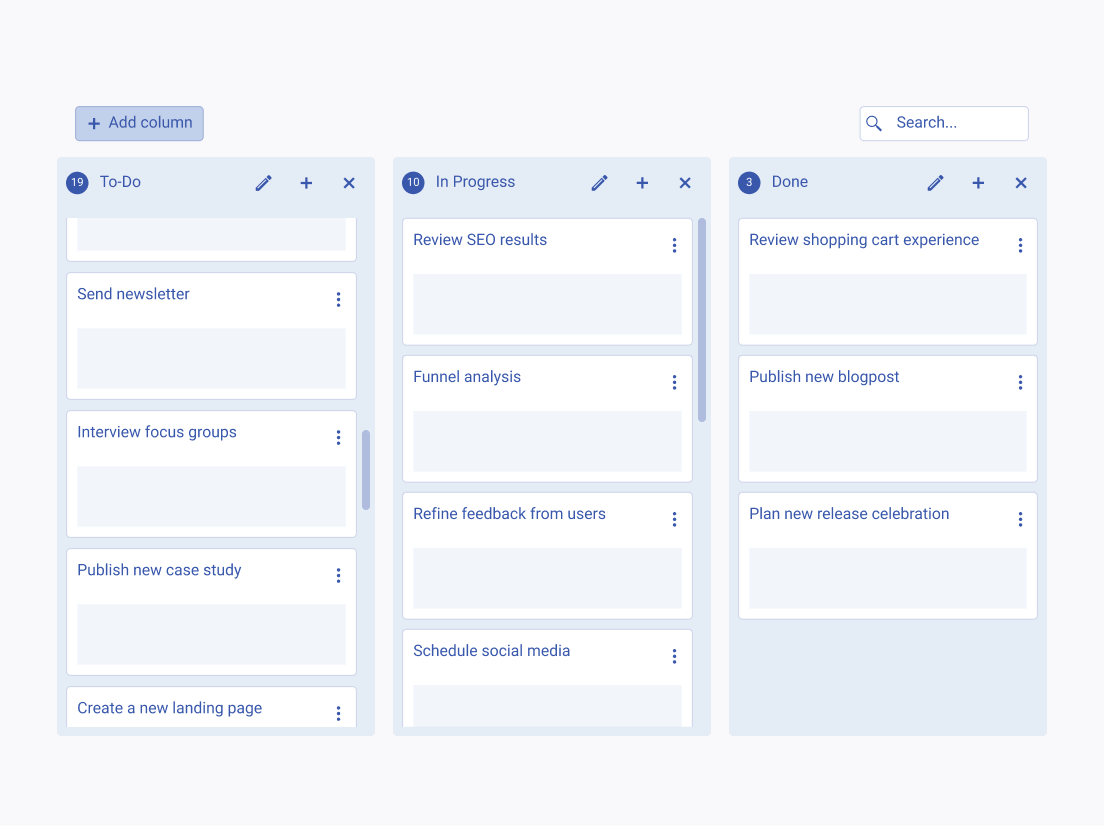Remove the In Progress column with its X icon
The width and height of the screenshot is (1104, 826).
[685, 183]
